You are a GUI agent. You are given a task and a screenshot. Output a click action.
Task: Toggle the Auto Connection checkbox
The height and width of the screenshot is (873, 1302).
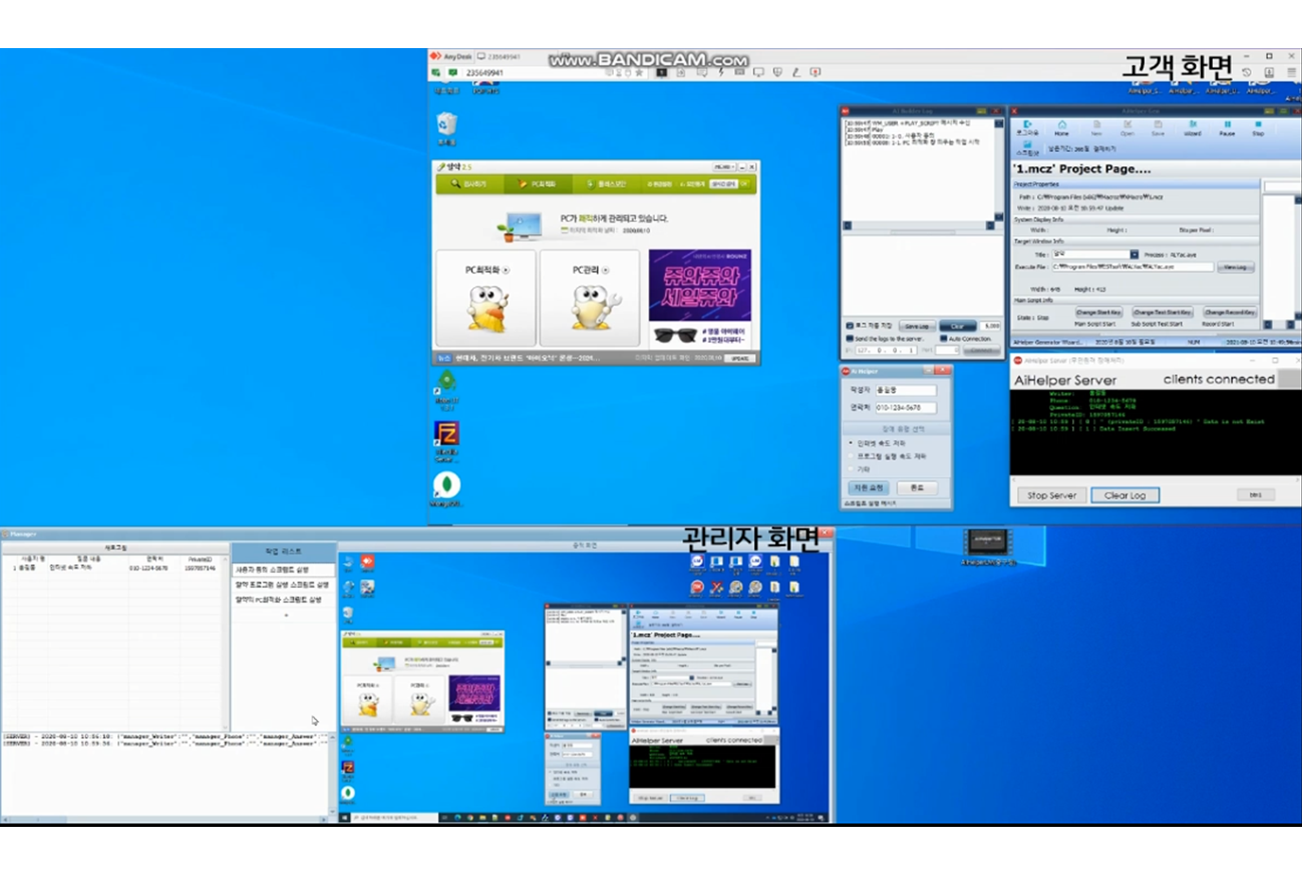coord(941,339)
